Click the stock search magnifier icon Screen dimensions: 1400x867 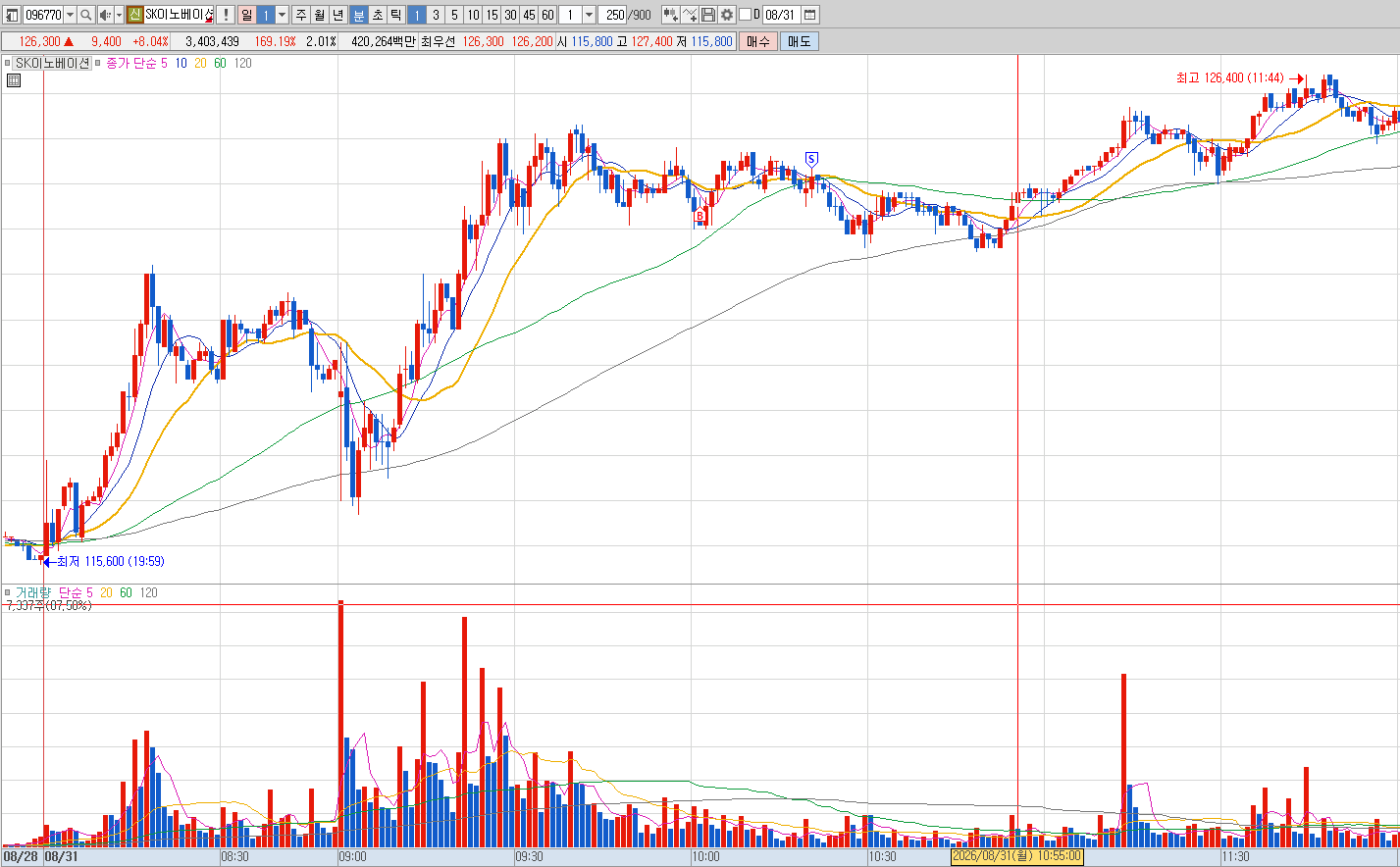86,15
